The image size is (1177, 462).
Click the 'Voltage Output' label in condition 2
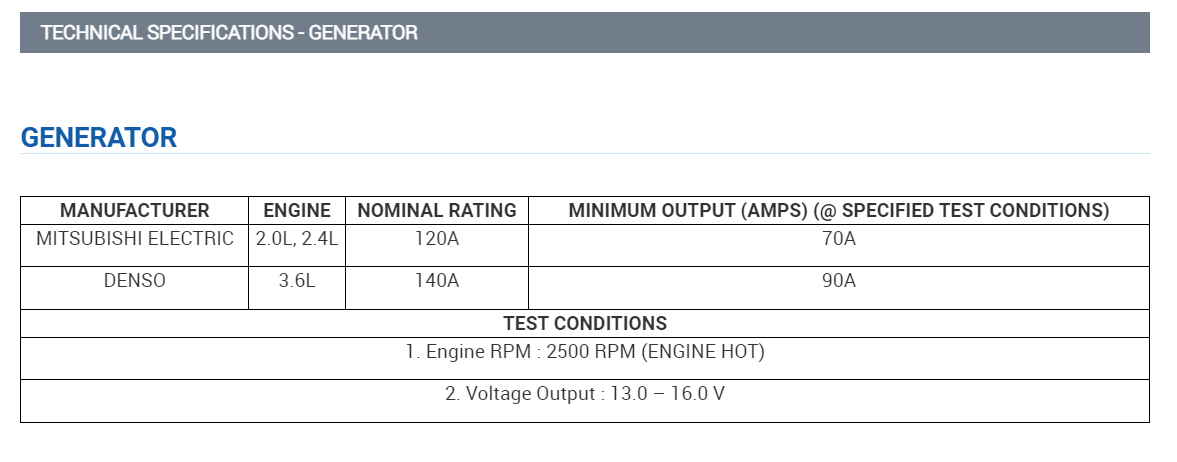point(532,394)
